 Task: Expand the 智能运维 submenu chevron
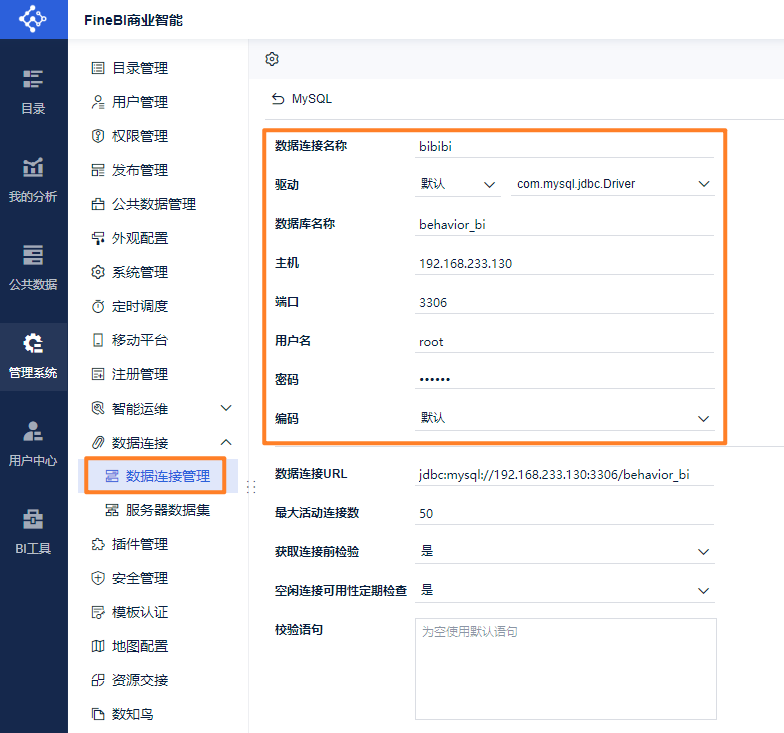tap(226, 408)
